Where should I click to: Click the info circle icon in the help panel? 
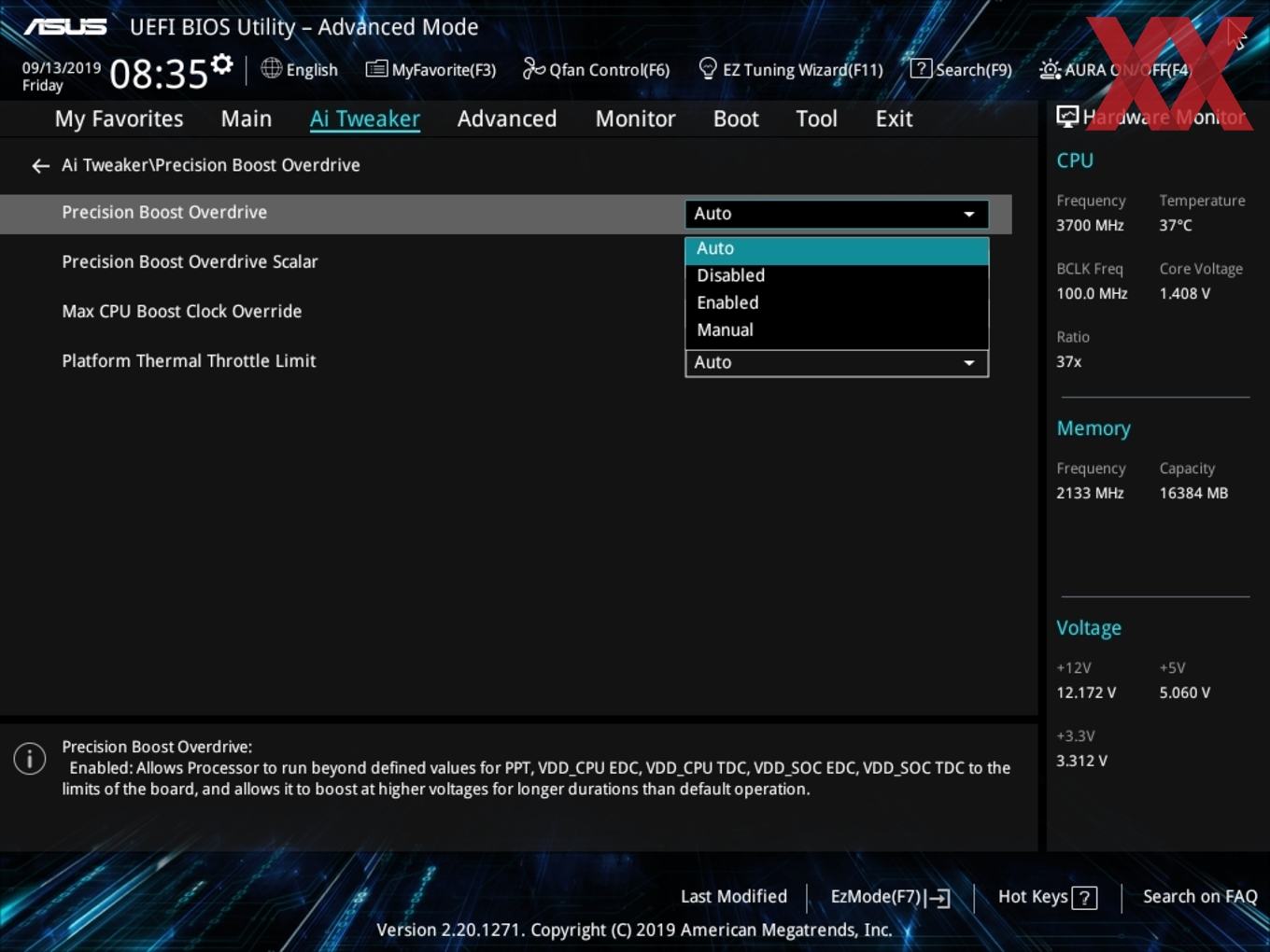coord(30,758)
